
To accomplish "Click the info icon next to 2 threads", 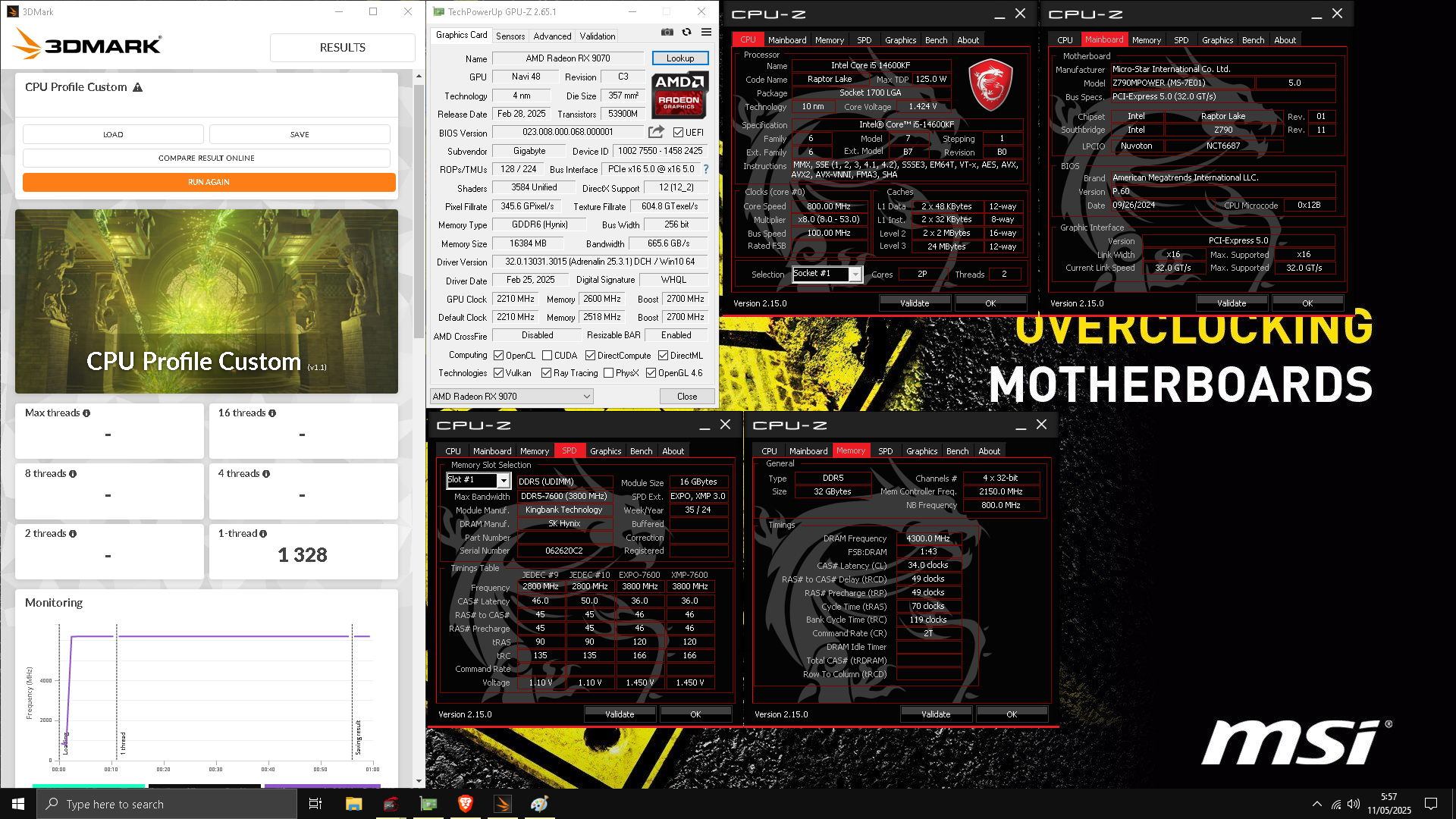I will [73, 534].
